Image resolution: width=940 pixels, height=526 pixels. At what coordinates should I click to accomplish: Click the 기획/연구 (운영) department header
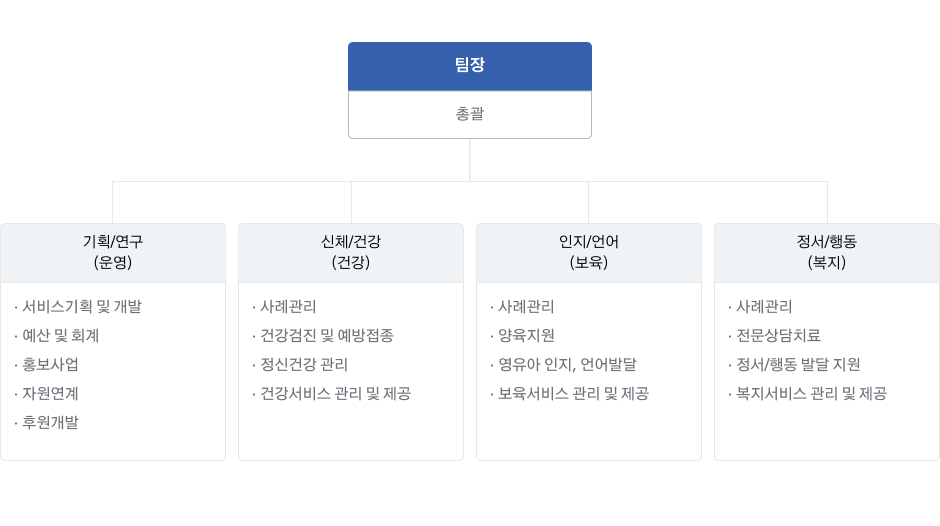113,253
